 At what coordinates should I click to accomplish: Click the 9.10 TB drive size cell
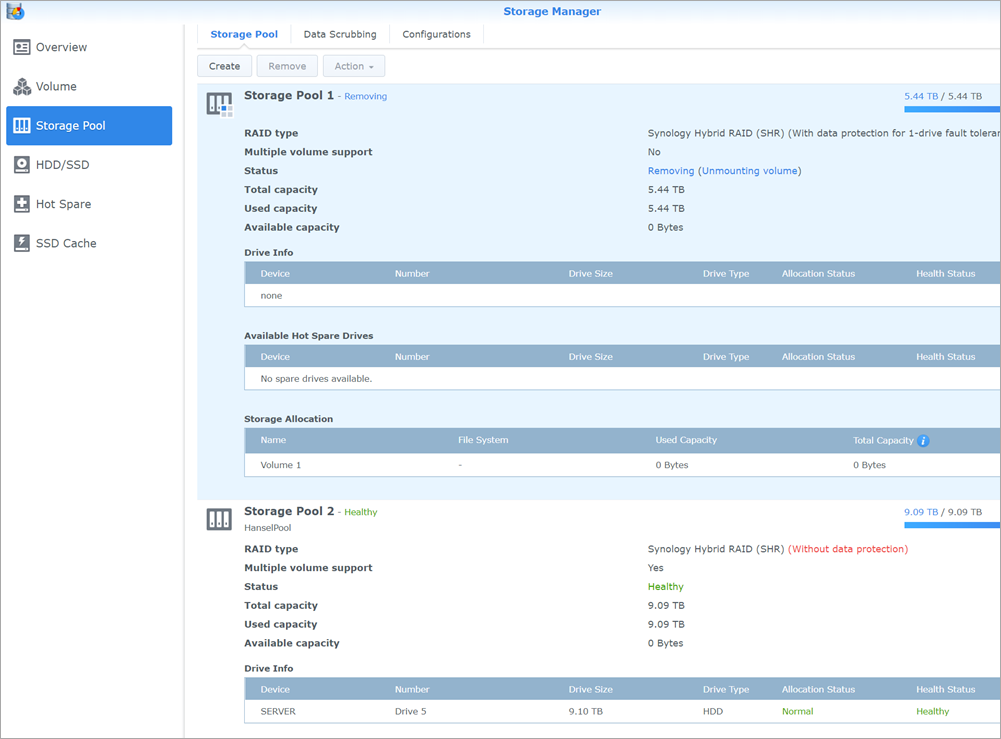(x=585, y=712)
